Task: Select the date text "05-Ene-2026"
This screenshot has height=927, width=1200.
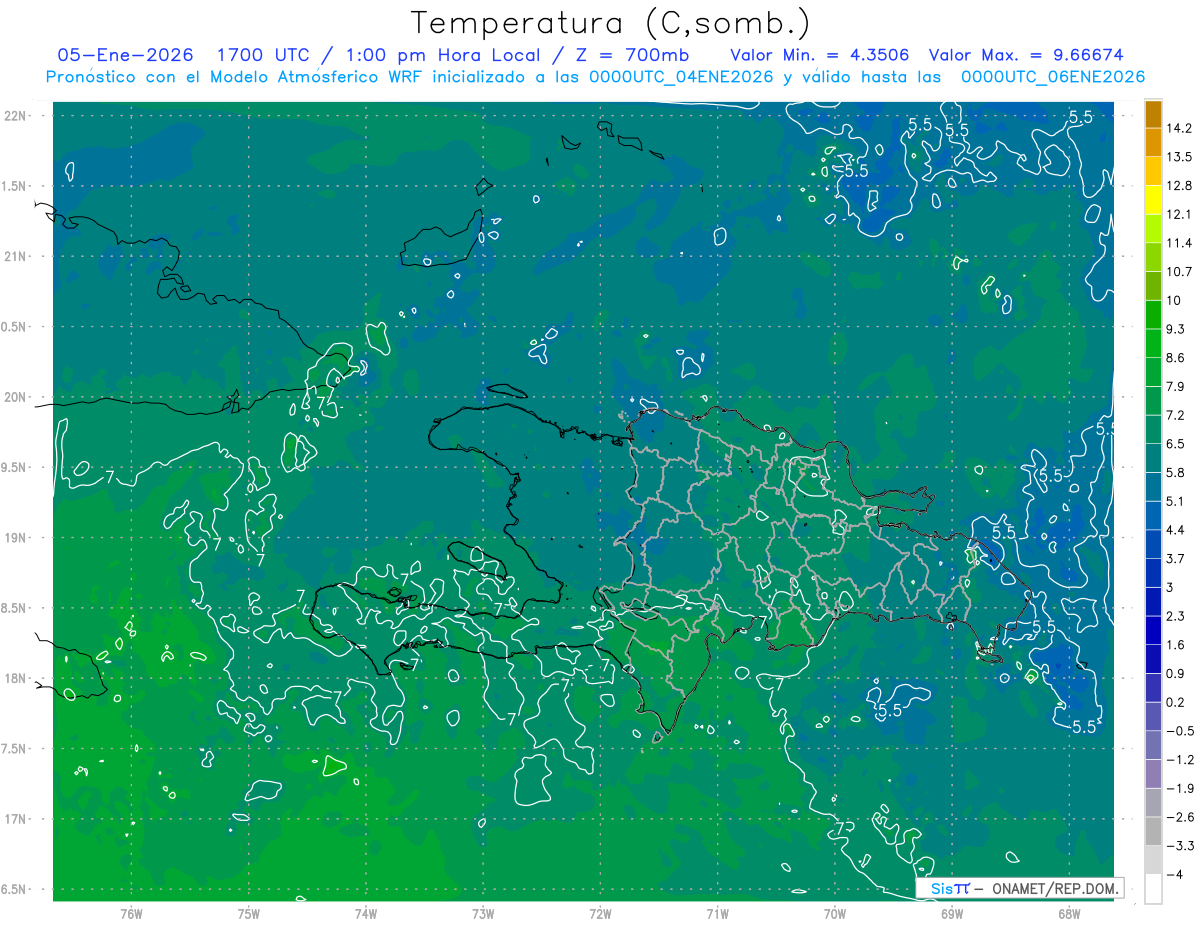Action: tap(126, 55)
